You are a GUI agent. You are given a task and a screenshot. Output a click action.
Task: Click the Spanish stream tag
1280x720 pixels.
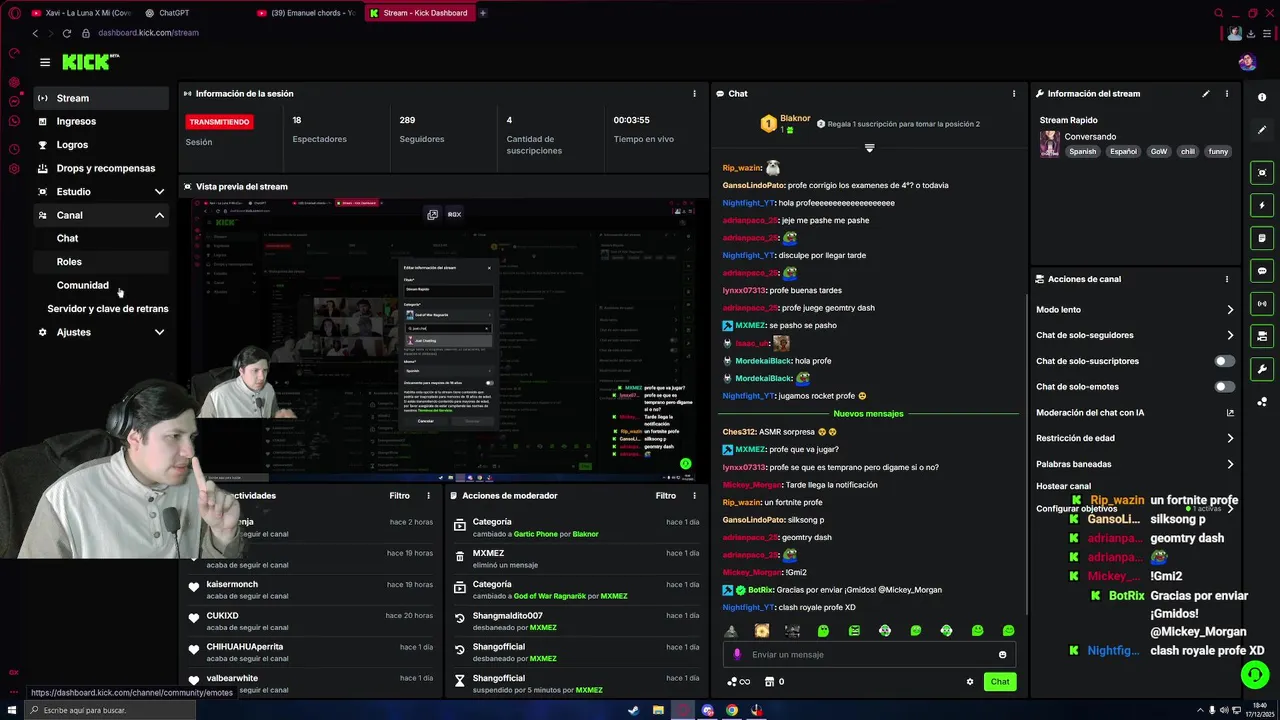pyautogui.click(x=1082, y=152)
